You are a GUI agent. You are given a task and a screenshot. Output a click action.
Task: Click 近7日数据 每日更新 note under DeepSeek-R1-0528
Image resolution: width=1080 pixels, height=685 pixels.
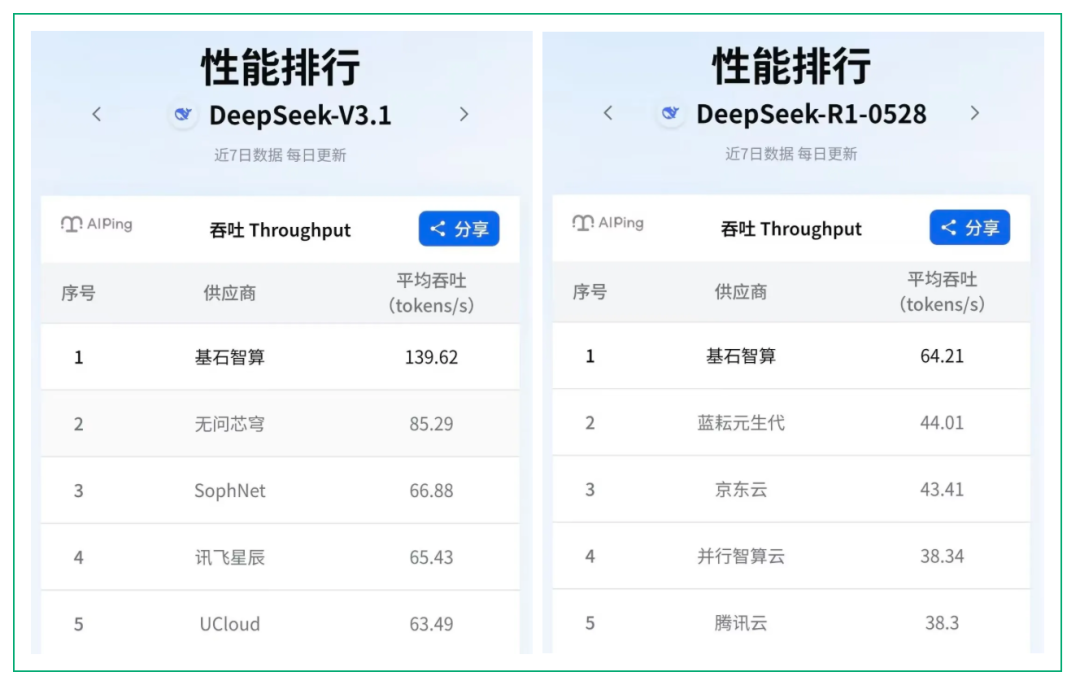pos(791,154)
